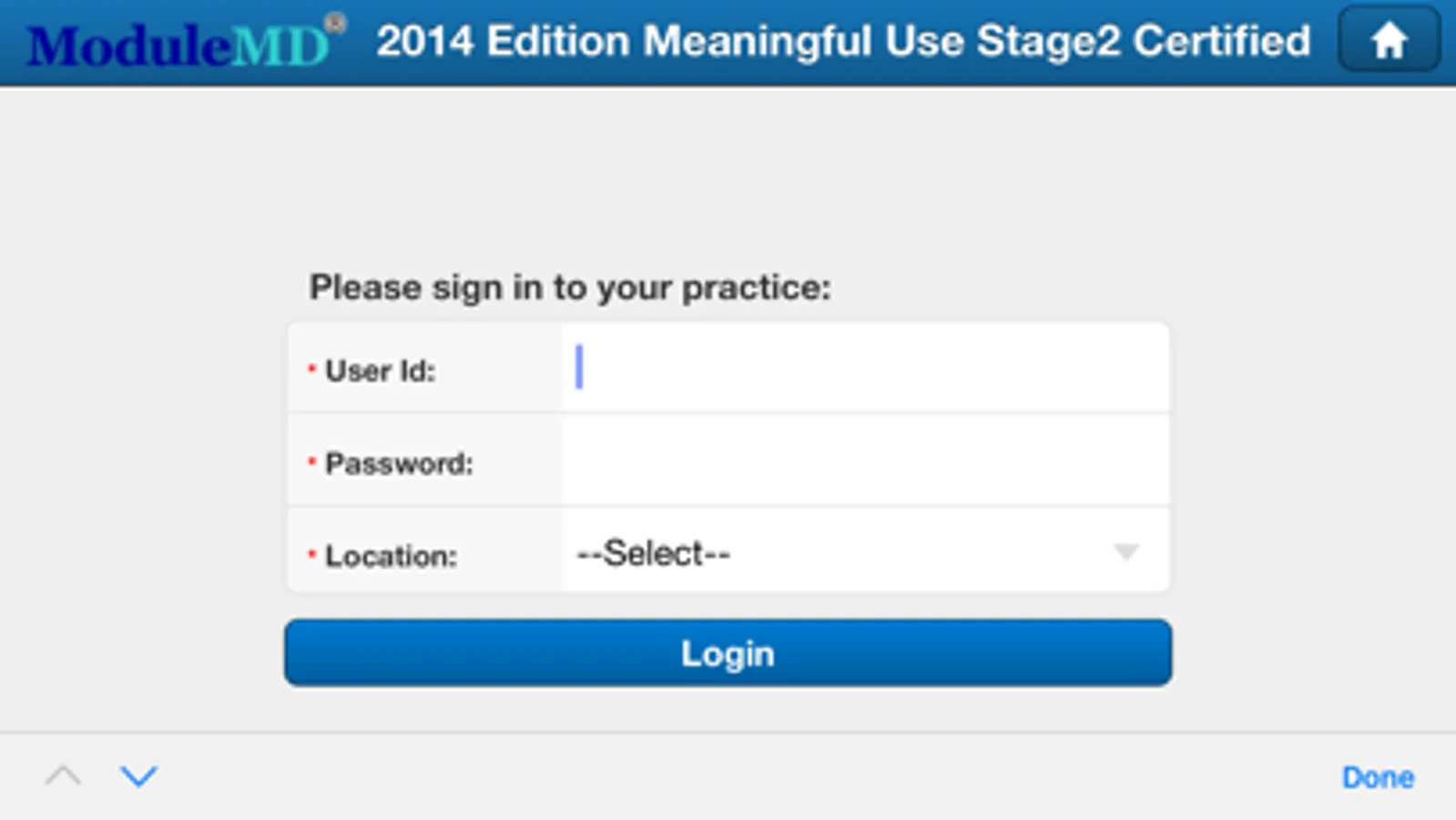Click the blinking cursor in User Id

point(579,367)
